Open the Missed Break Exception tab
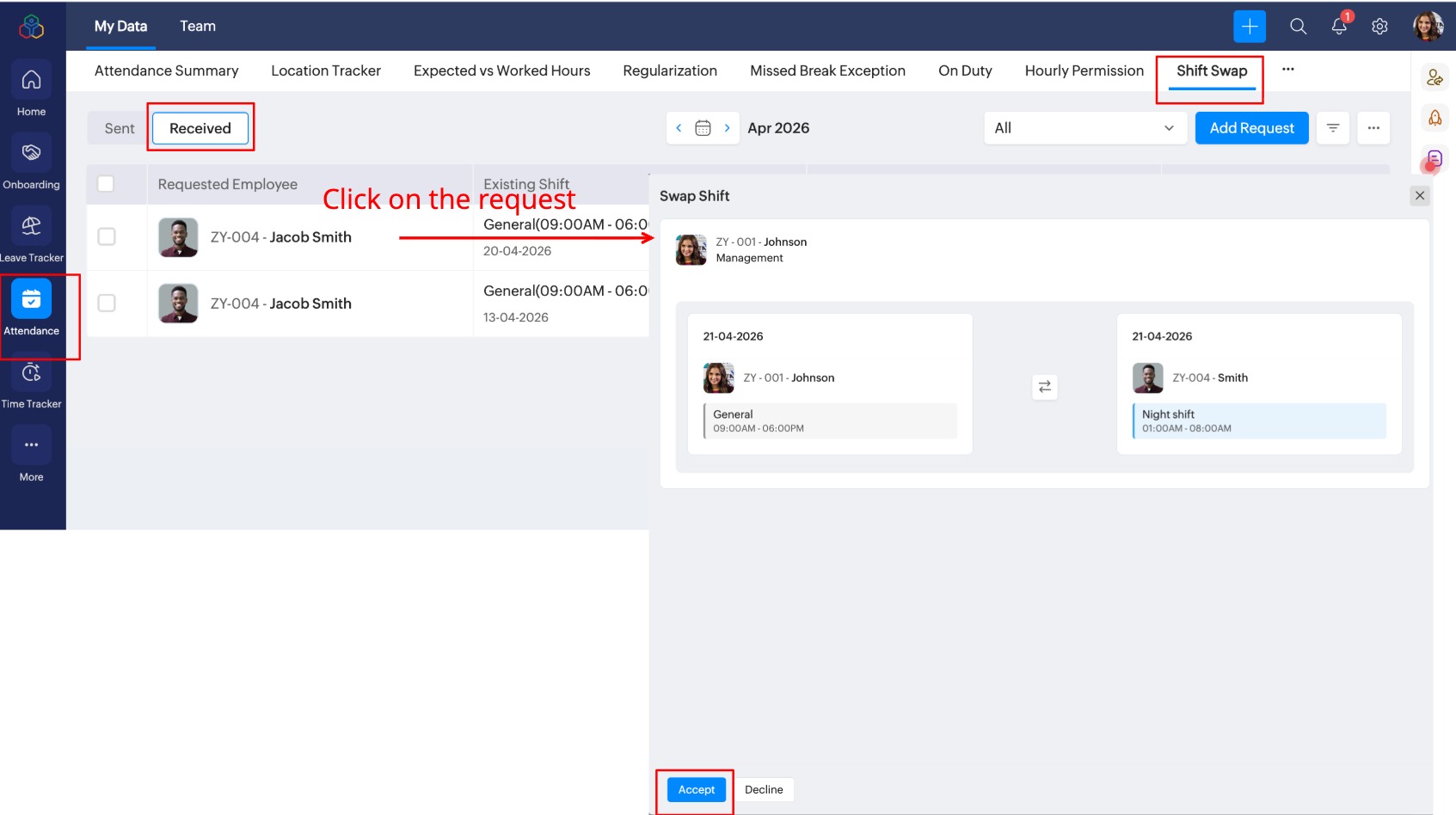The width and height of the screenshot is (1456, 815). [x=827, y=70]
